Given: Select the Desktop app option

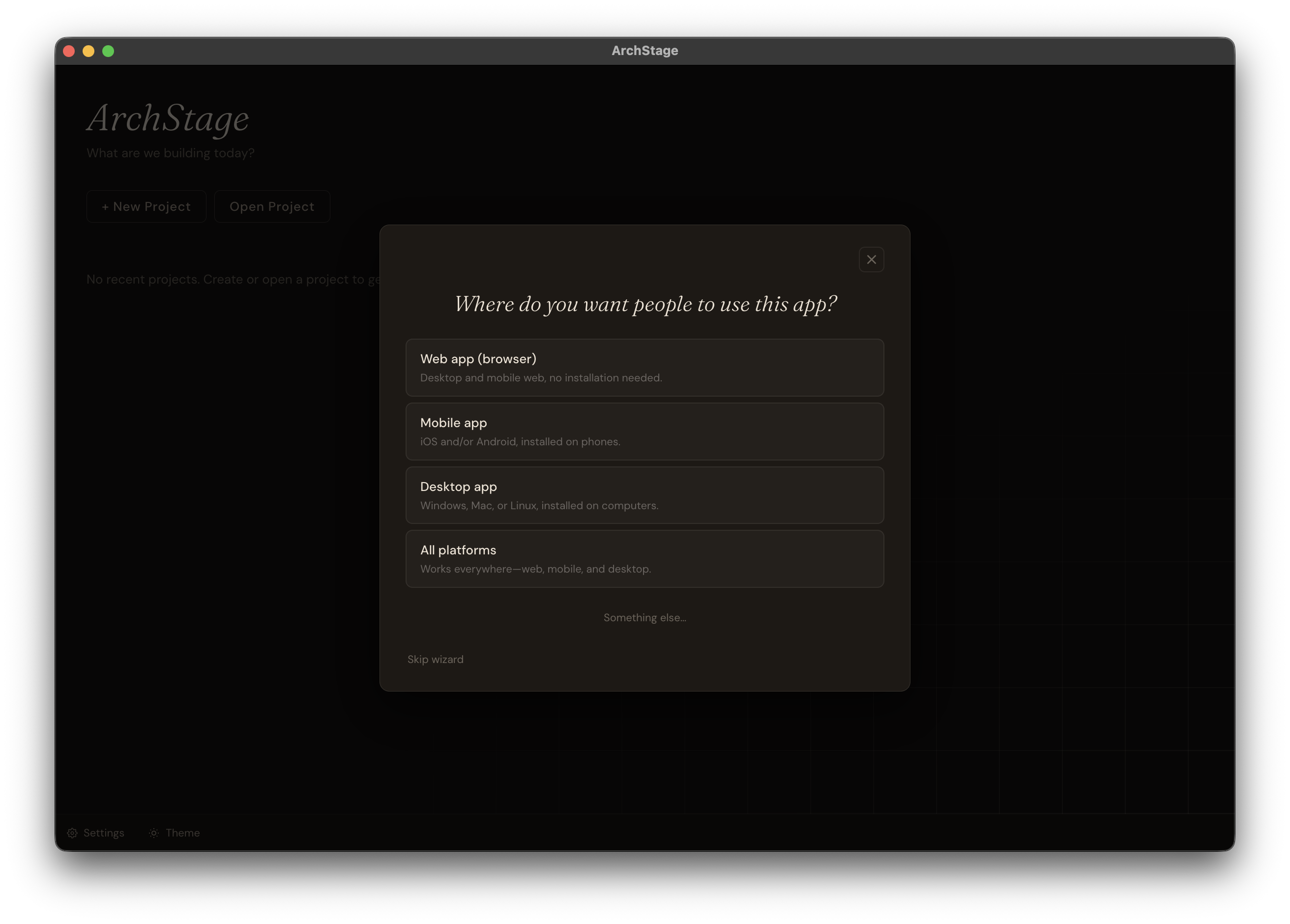Looking at the screenshot, I should 645,495.
